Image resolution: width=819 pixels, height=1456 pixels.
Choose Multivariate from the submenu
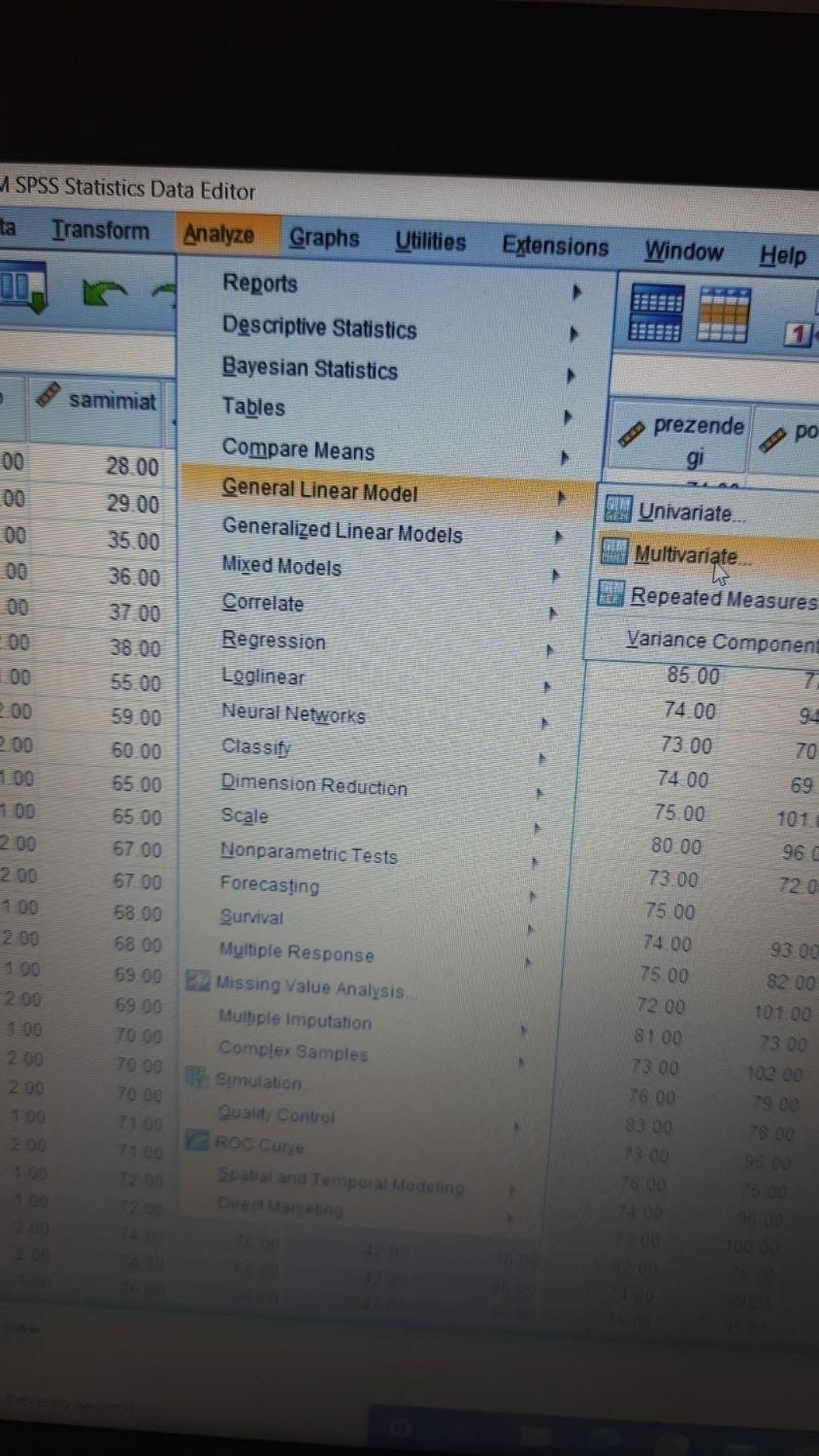coord(692,555)
